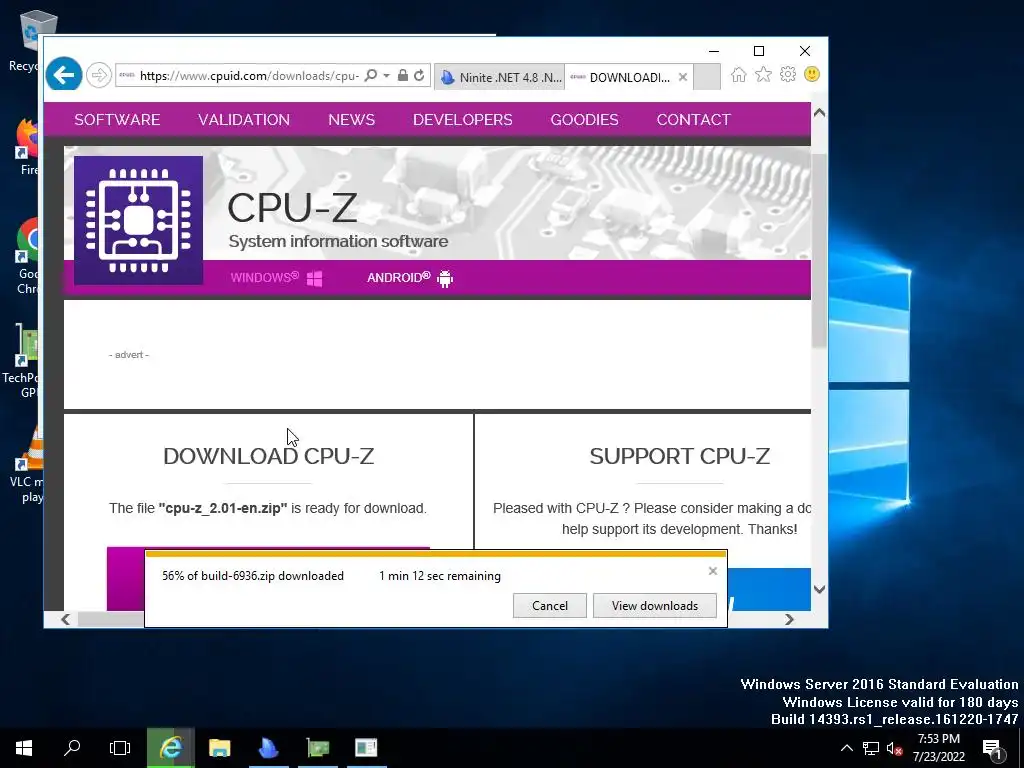Click the horizontal scroll-right arrow
The image size is (1024, 768).
(789, 619)
